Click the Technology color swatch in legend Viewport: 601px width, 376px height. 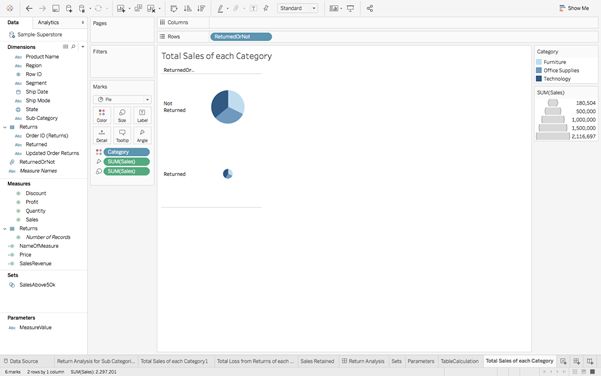coord(539,79)
